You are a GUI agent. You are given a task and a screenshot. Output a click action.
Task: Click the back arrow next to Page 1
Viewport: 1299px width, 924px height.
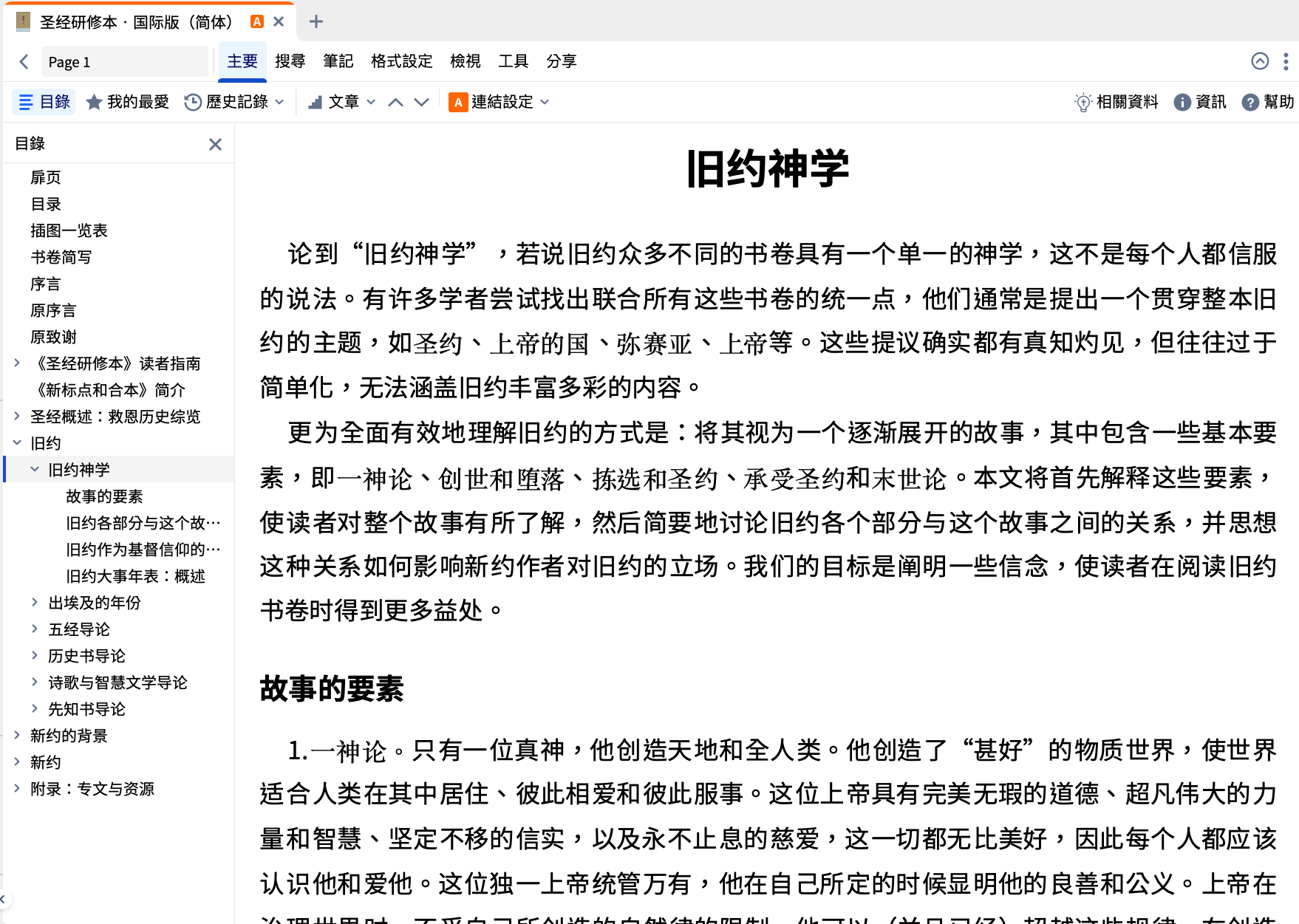tap(24, 62)
